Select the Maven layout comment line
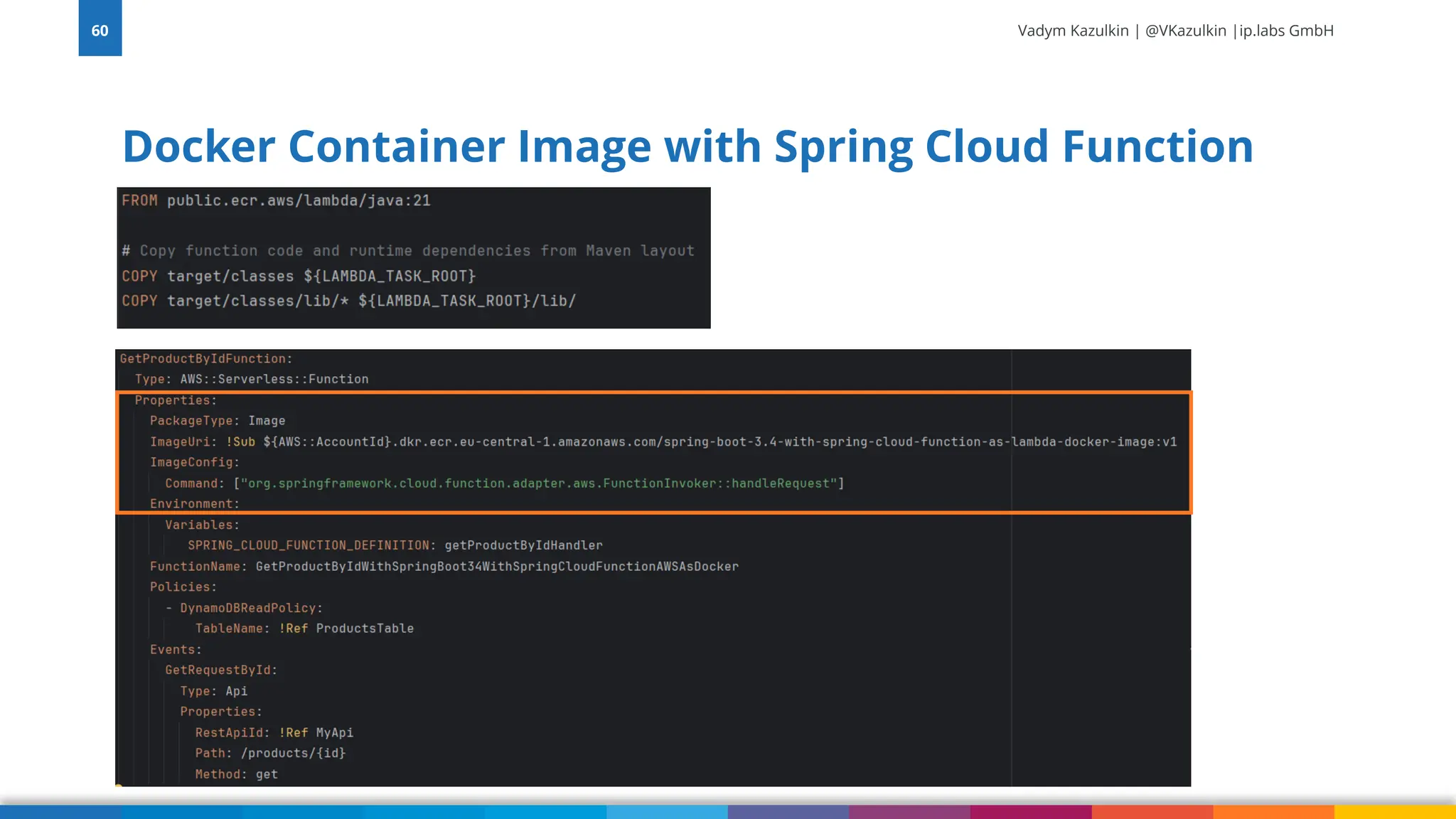This screenshot has width=1456, height=819. [x=407, y=250]
